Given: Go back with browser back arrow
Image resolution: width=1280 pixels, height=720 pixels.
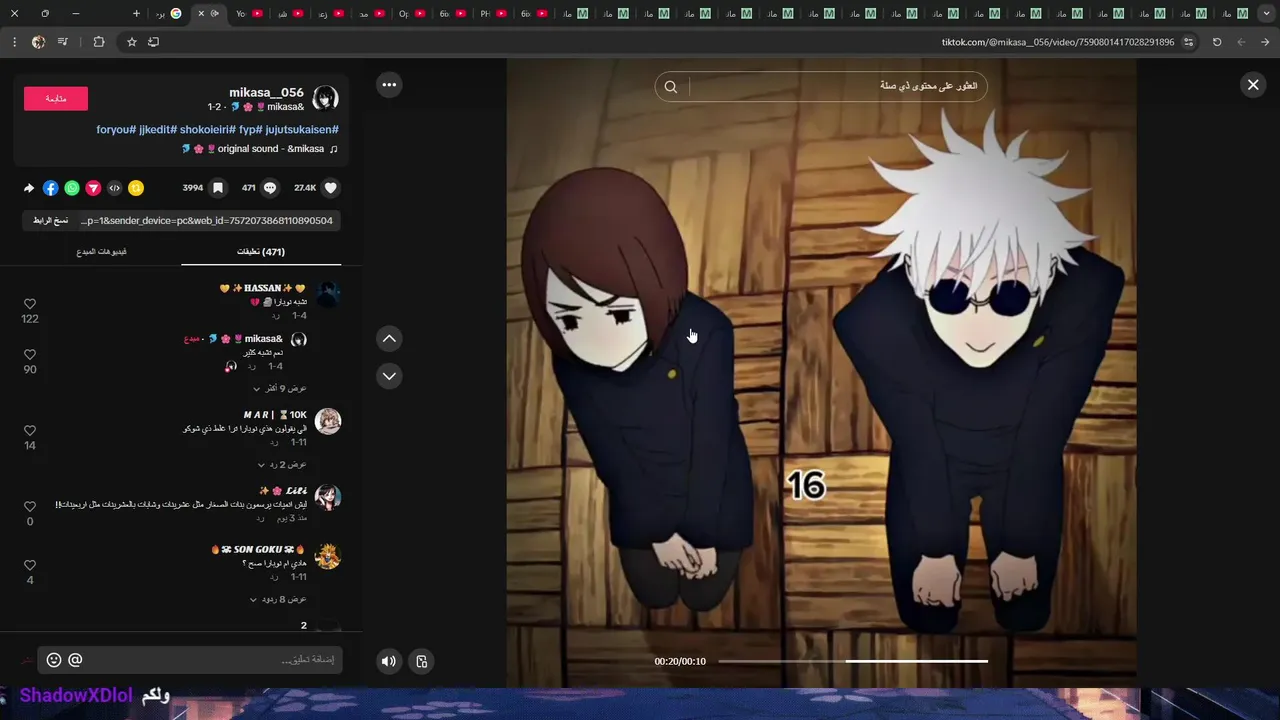Looking at the screenshot, I should (x=1265, y=42).
